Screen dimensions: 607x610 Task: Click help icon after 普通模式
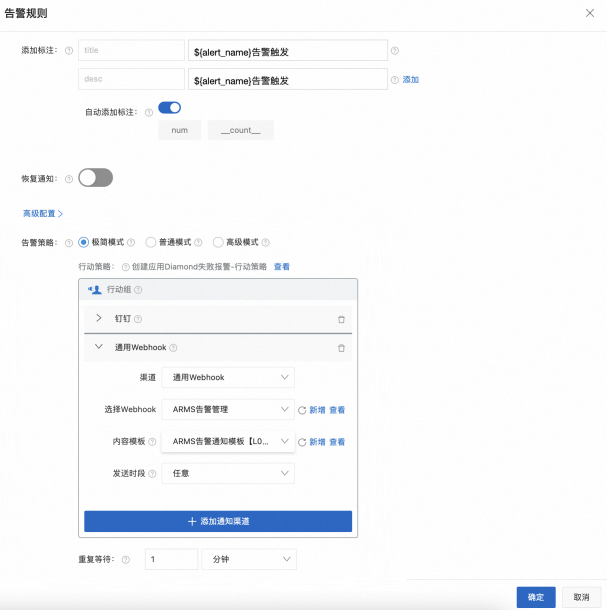[x=198, y=242]
